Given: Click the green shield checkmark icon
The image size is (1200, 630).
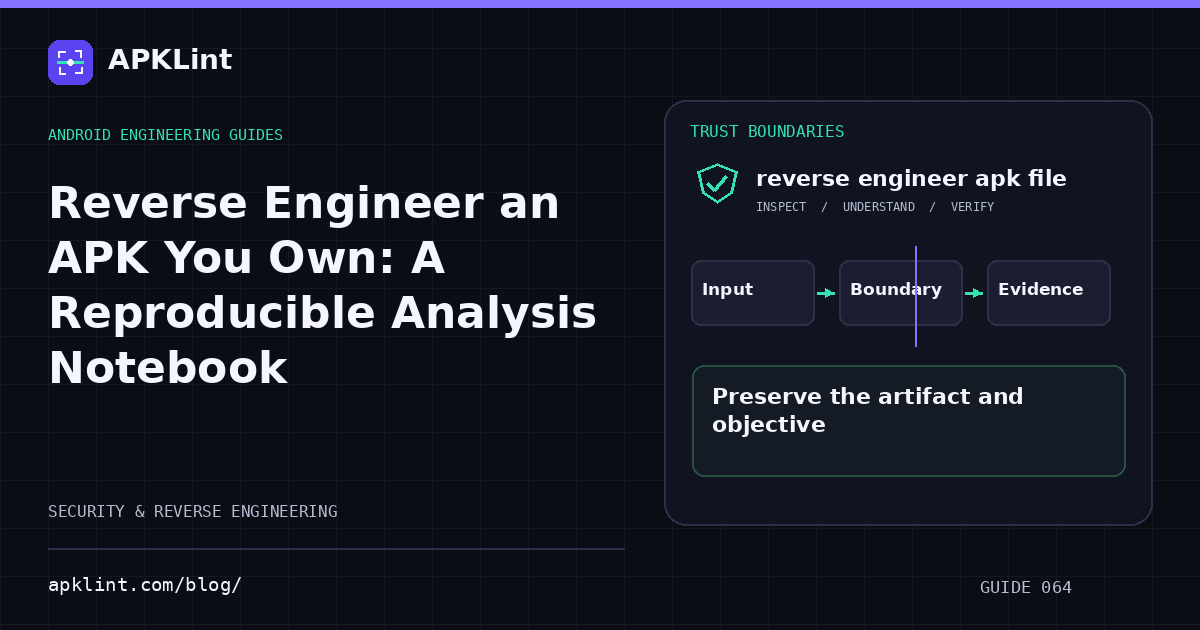Looking at the screenshot, I should pyautogui.click(x=717, y=183).
